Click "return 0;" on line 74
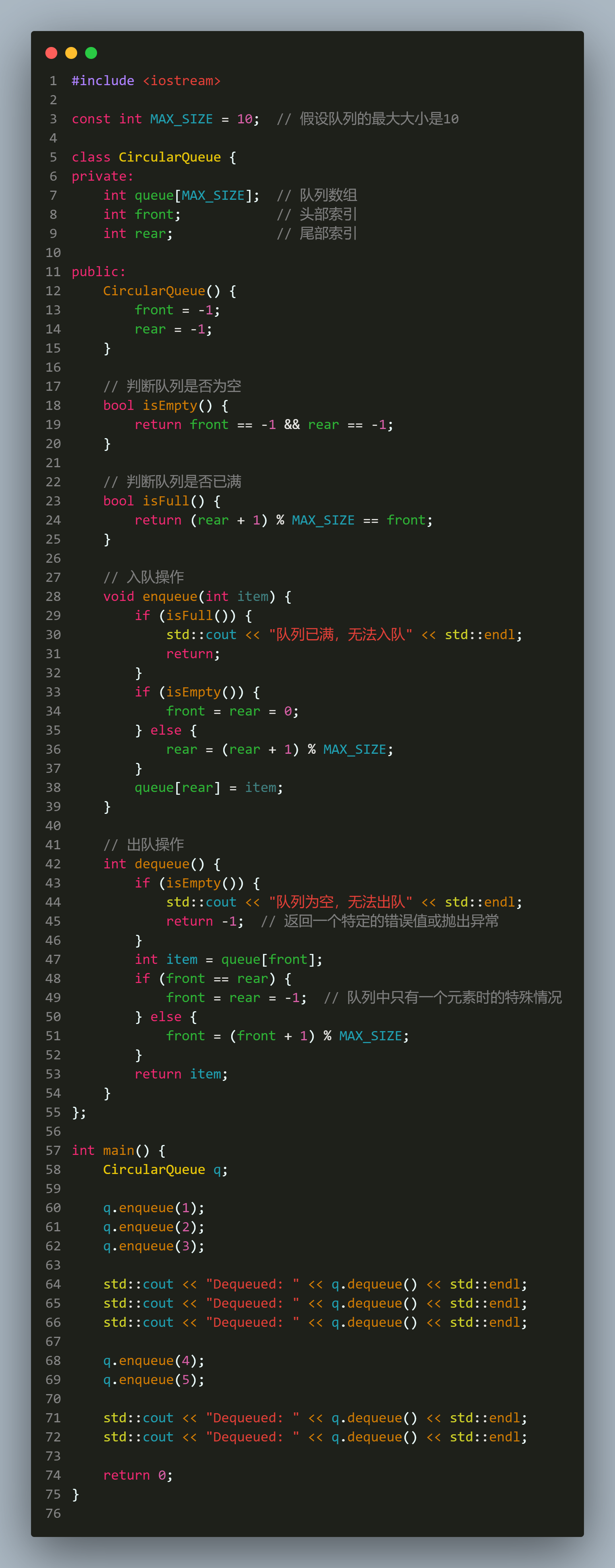 point(138,1476)
